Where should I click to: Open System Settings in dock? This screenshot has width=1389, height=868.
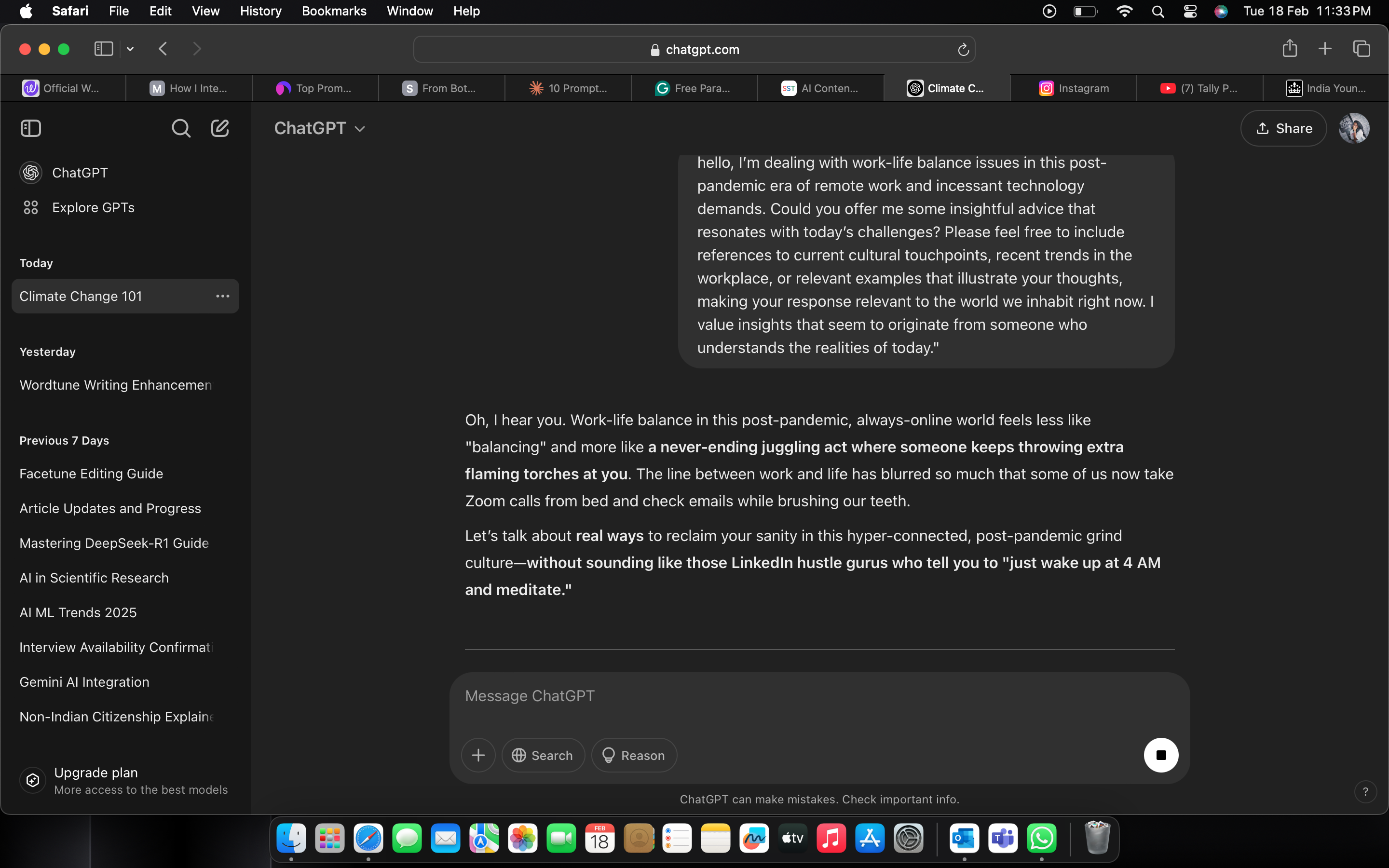tap(909, 839)
